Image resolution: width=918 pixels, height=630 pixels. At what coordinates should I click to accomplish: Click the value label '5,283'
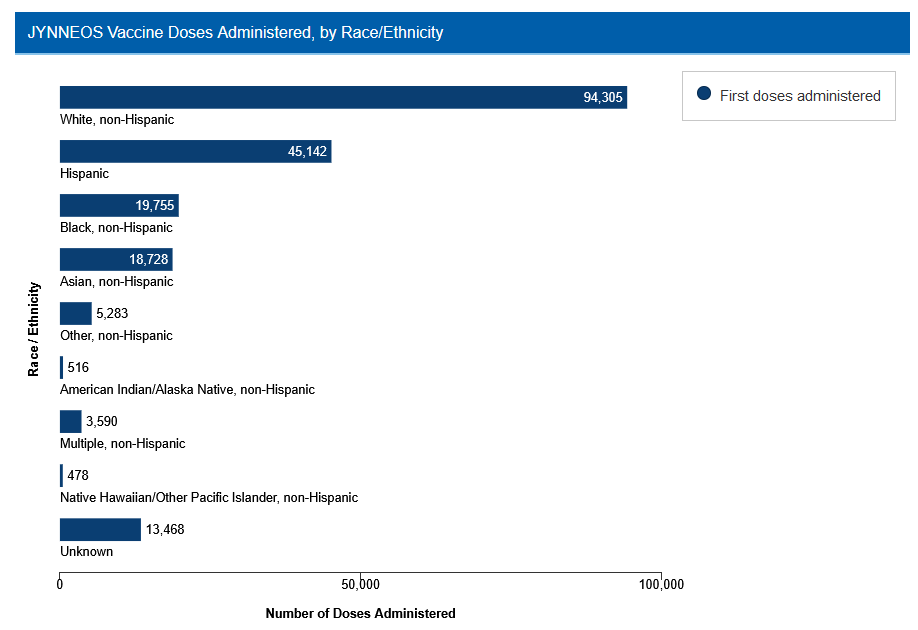(112, 313)
